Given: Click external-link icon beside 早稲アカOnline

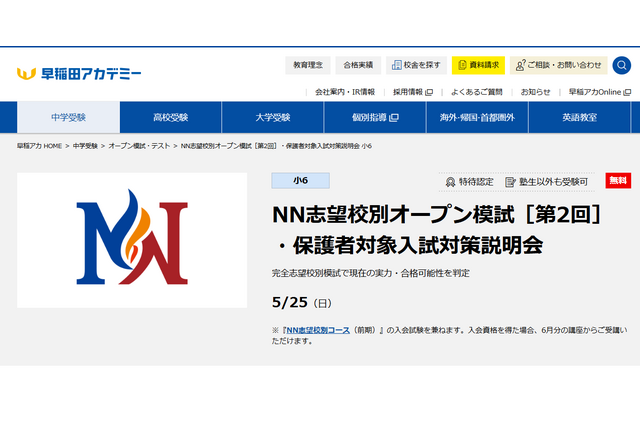Looking at the screenshot, I should tap(627, 92).
